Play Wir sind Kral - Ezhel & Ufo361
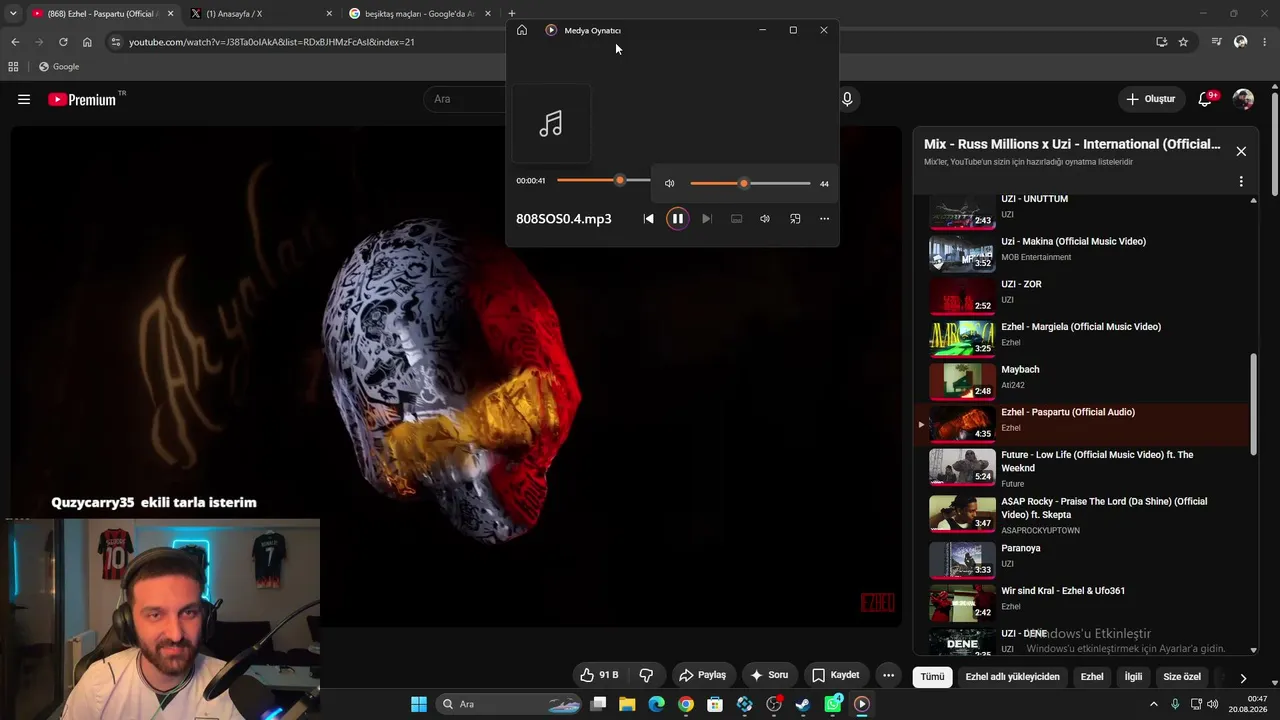 (x=1084, y=603)
